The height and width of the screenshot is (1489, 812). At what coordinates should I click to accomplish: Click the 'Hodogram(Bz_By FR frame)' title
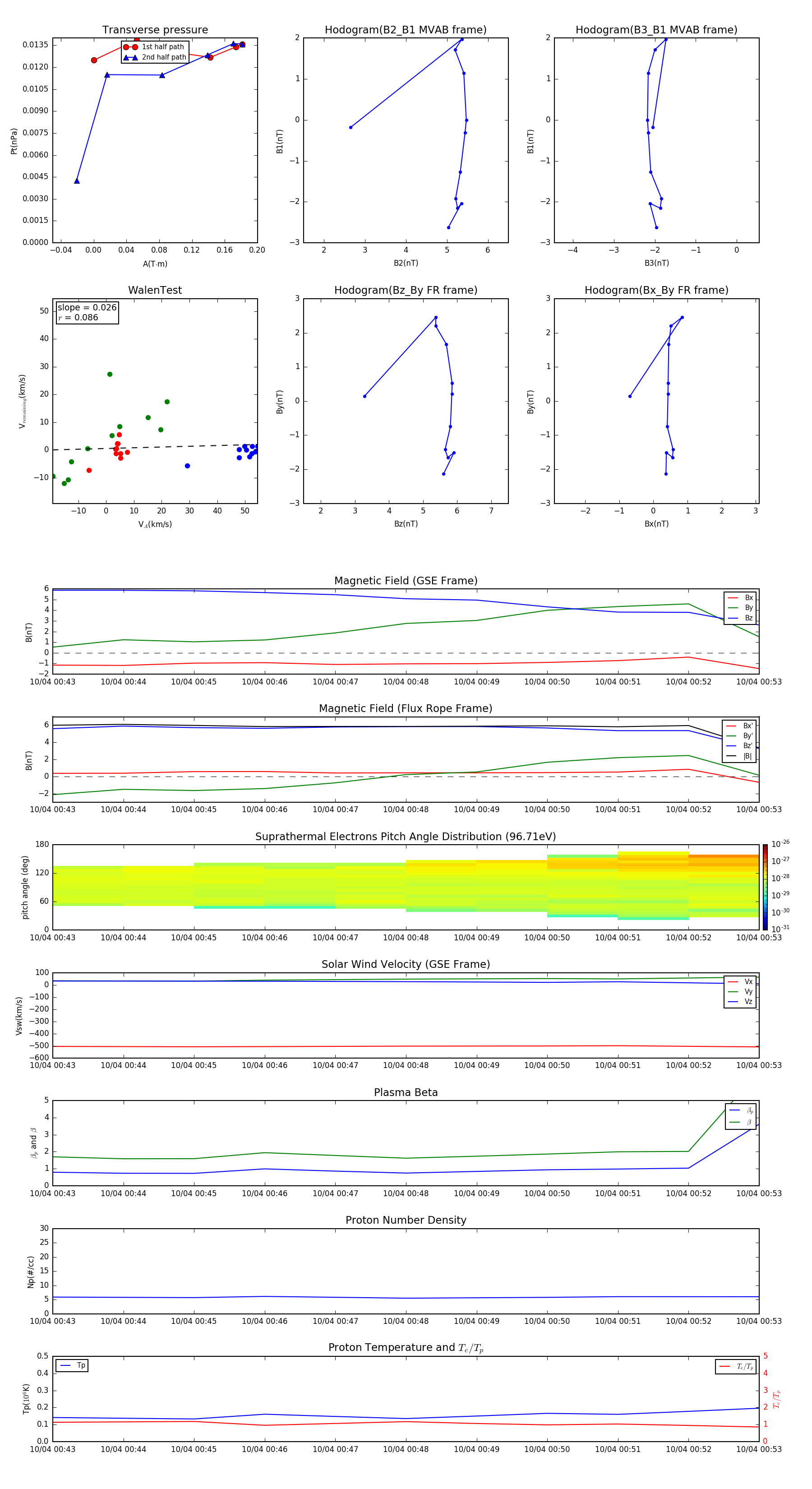[x=406, y=290]
